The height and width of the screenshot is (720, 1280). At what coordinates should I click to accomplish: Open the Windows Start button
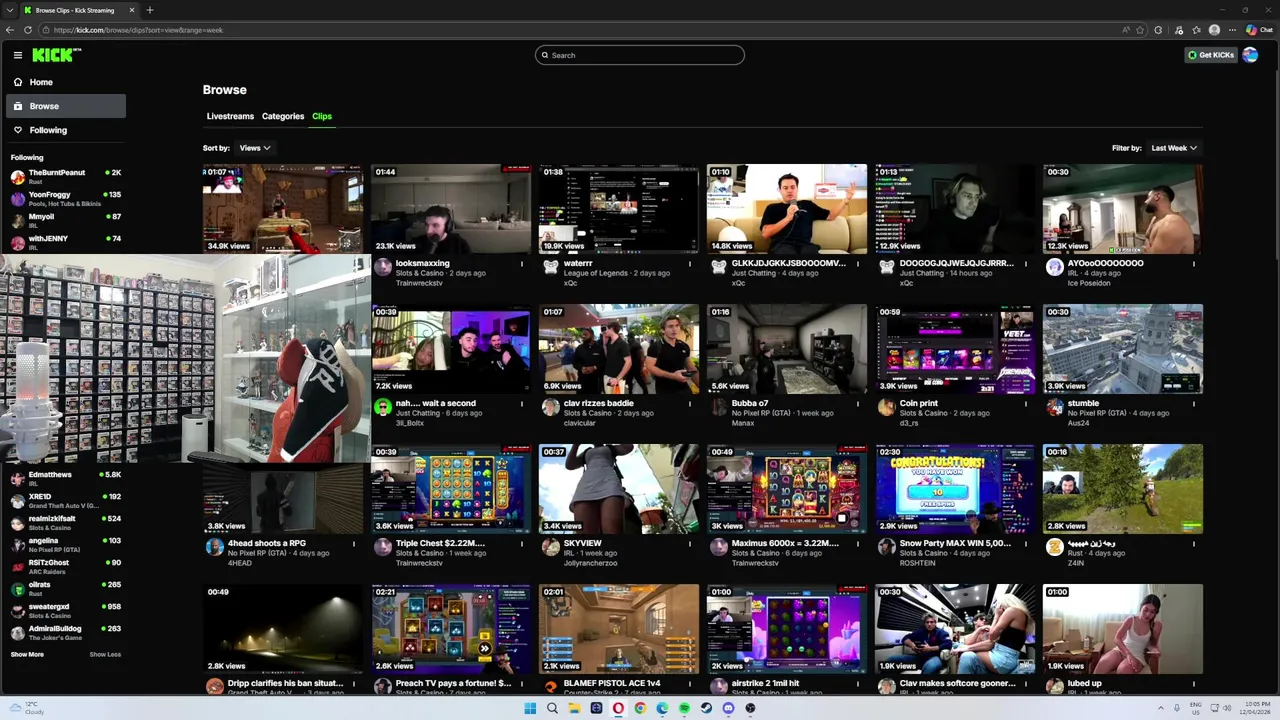(x=530, y=708)
